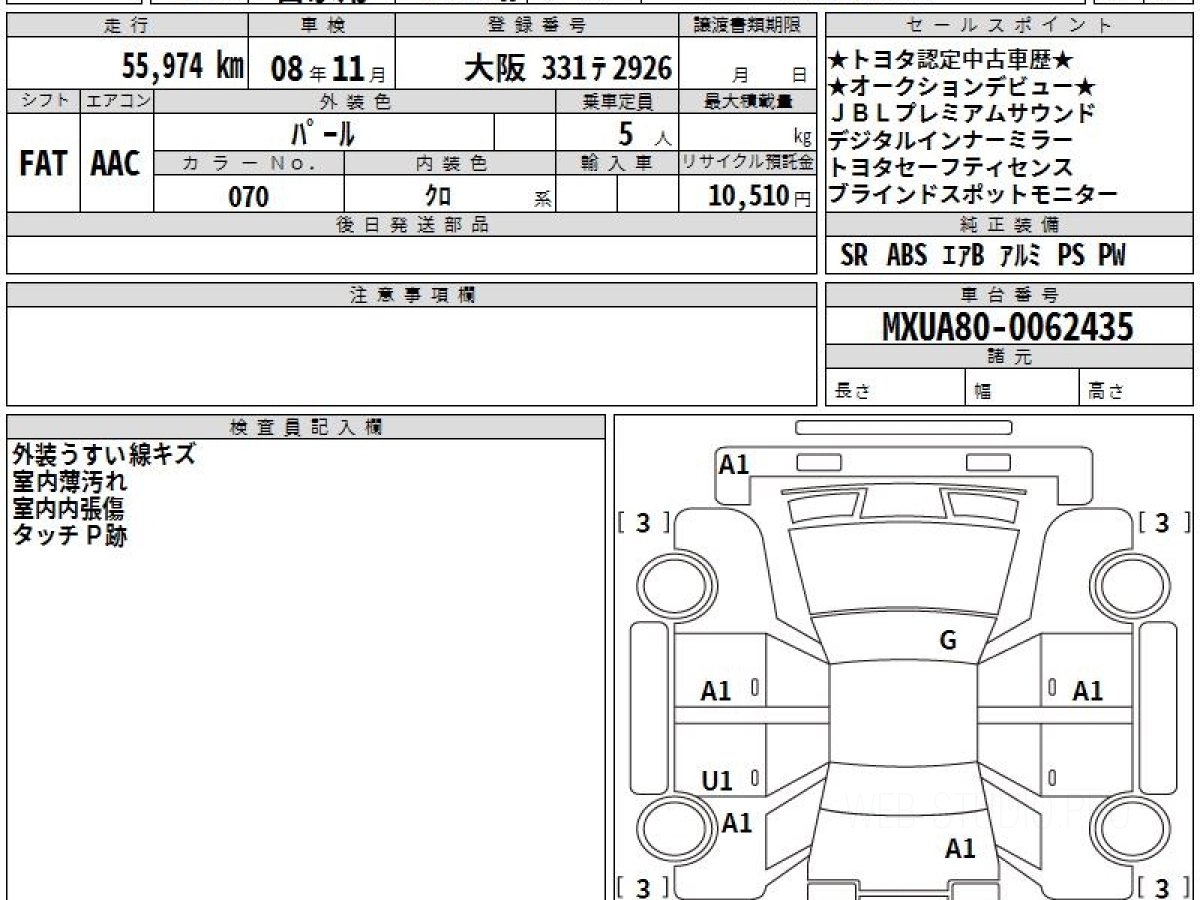This screenshot has height=900, width=1200.
Task: Click the mileage value 55,974 km
Action: [x=183, y=67]
